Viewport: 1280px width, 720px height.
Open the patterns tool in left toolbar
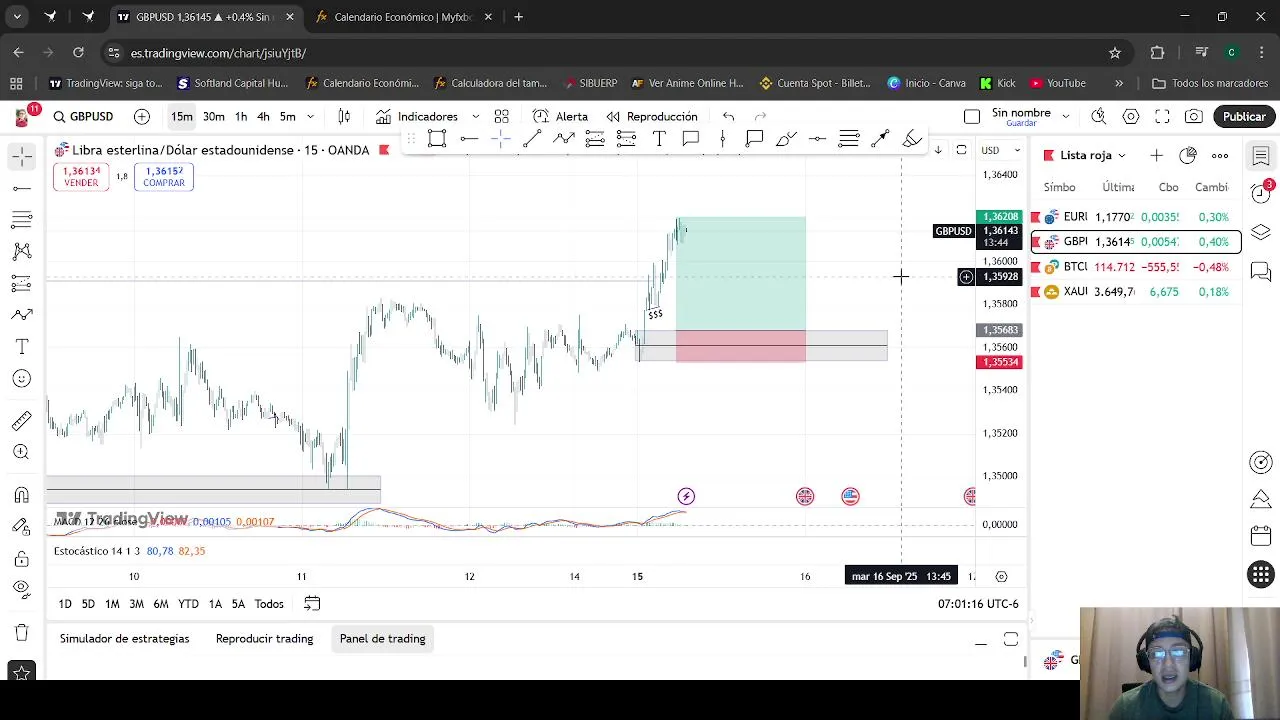click(21, 252)
